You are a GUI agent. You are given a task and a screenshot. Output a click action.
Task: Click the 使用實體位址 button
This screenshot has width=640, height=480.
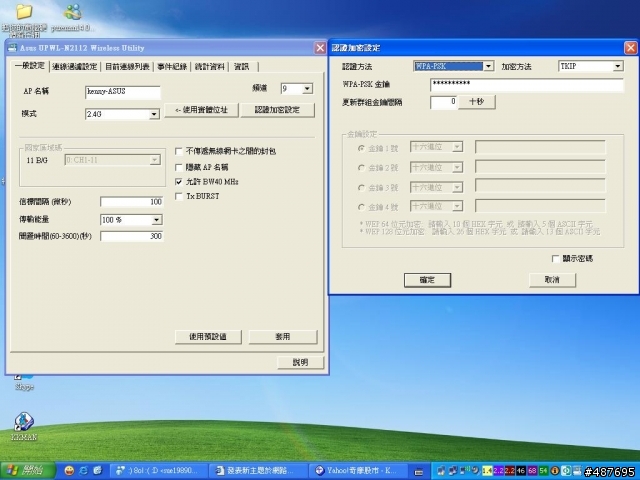201,110
